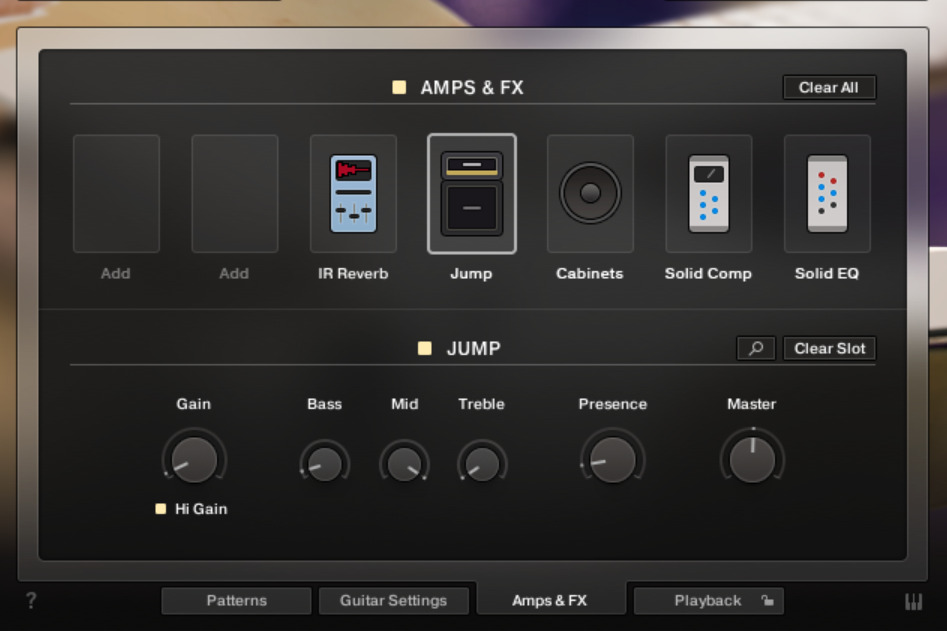Screen dimensions: 947x631
Task: Select the Jump amp slot
Action: [x=472, y=193]
